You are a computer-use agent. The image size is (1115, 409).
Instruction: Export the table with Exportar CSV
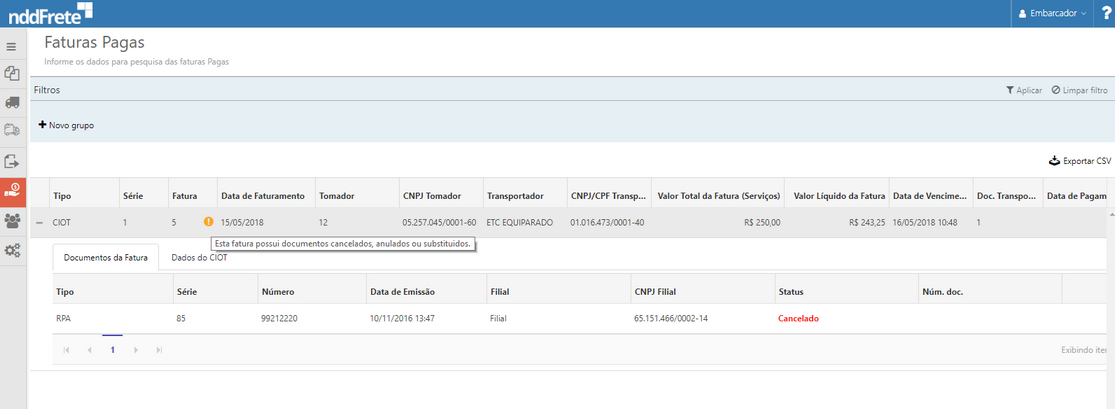click(x=1079, y=161)
